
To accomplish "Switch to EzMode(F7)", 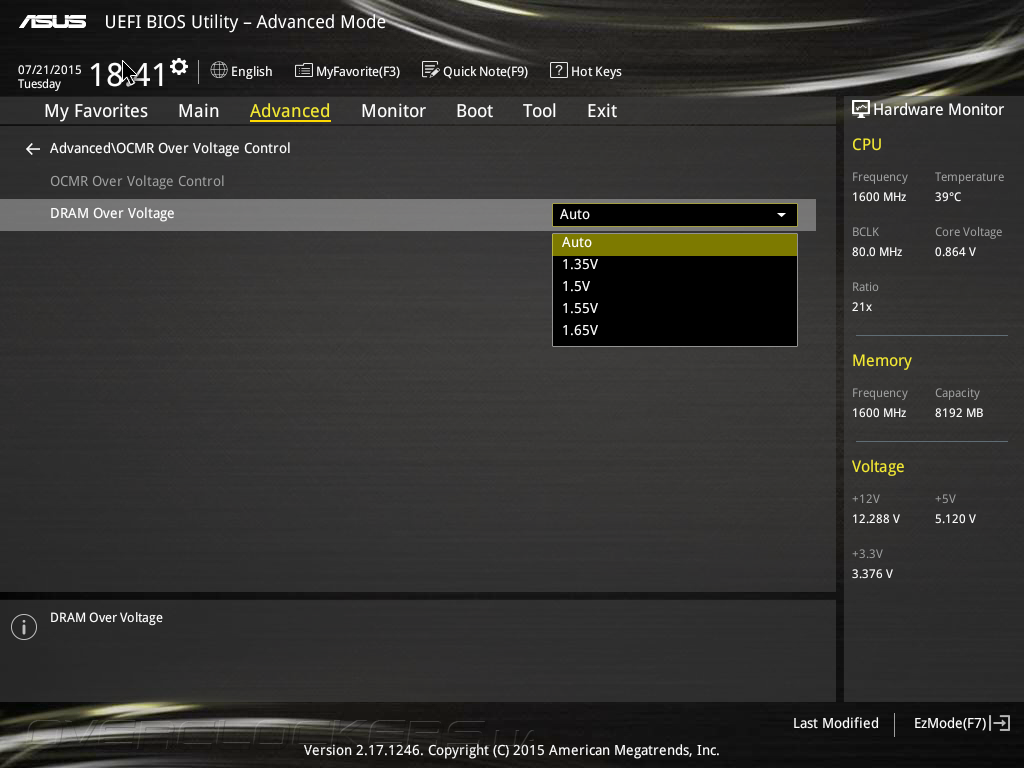I will pyautogui.click(x=961, y=723).
